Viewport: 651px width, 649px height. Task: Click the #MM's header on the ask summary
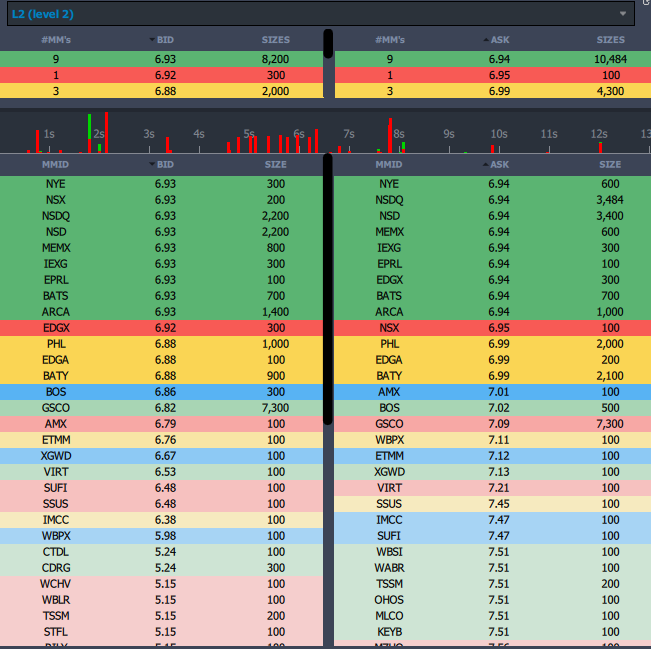[390, 40]
